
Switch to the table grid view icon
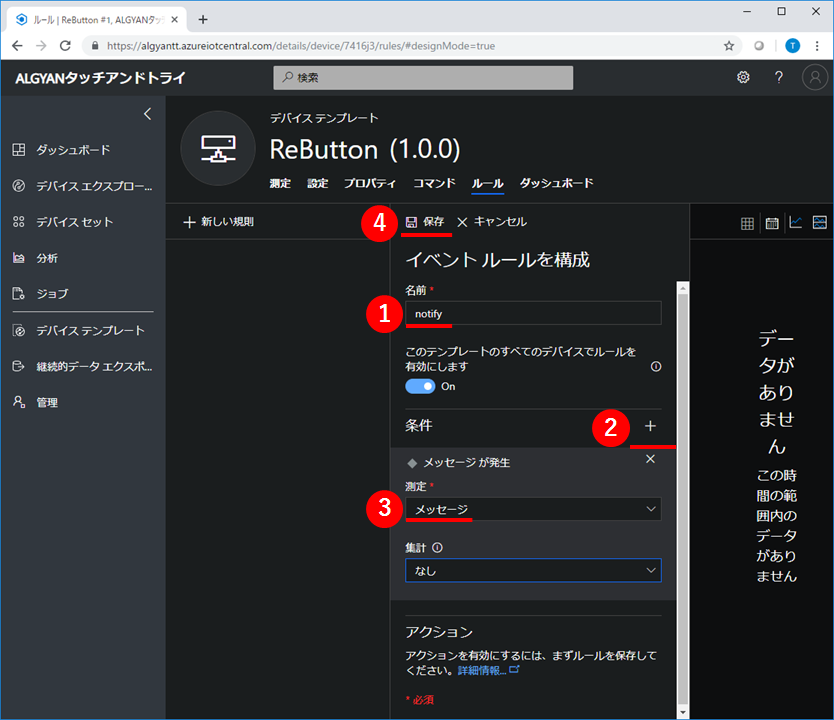point(747,223)
